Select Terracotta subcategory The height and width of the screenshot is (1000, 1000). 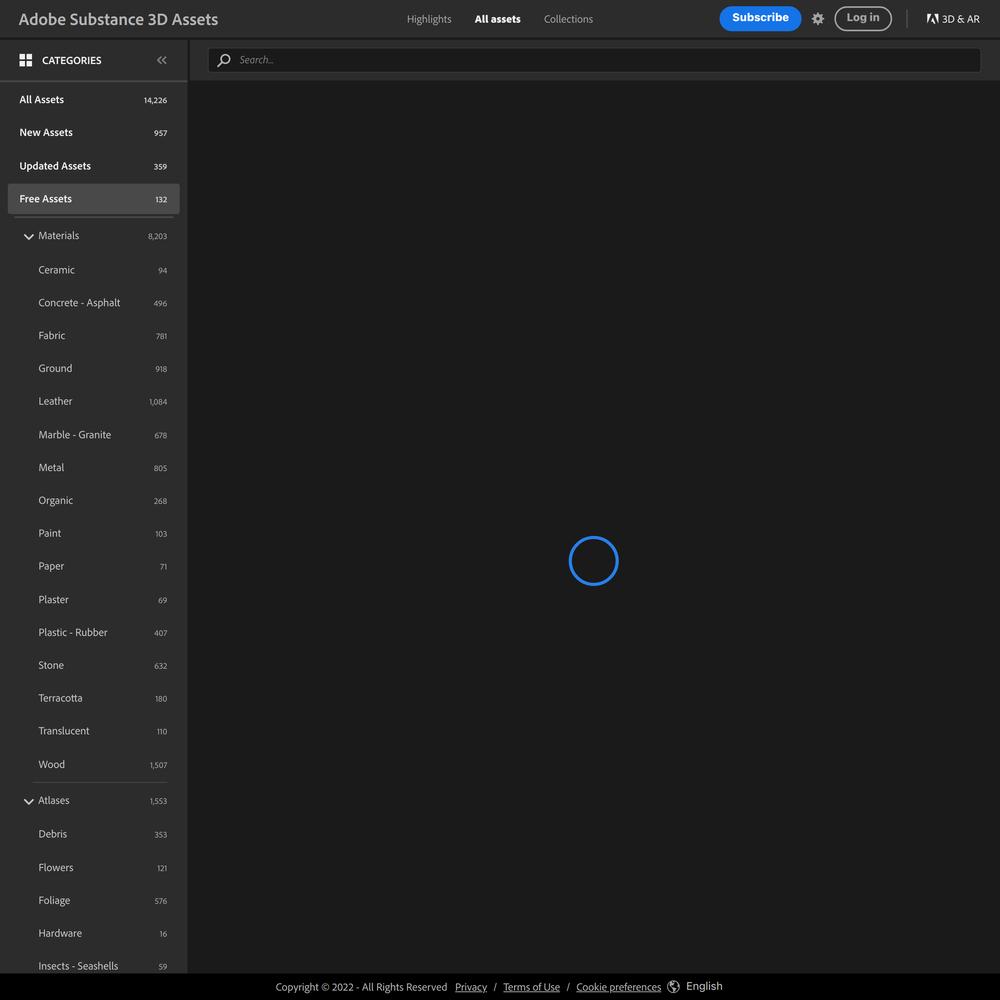coord(93,698)
